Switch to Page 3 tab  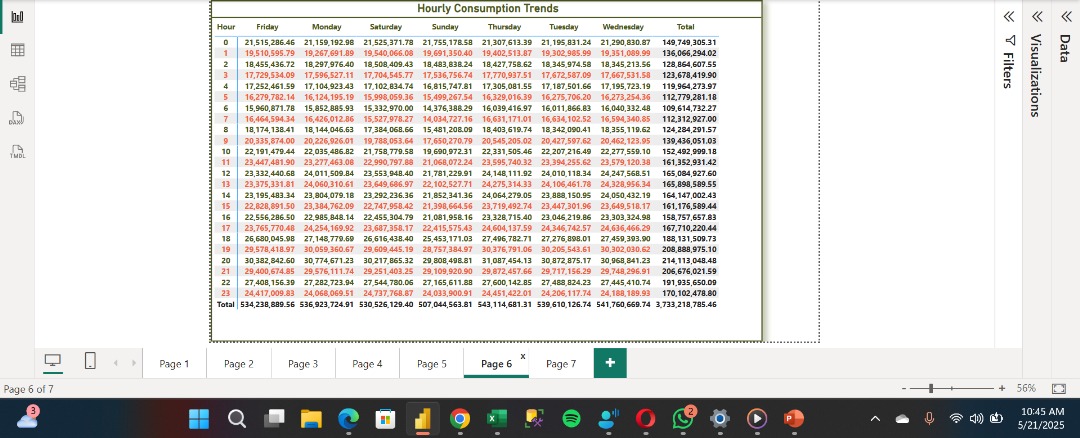[303, 364]
